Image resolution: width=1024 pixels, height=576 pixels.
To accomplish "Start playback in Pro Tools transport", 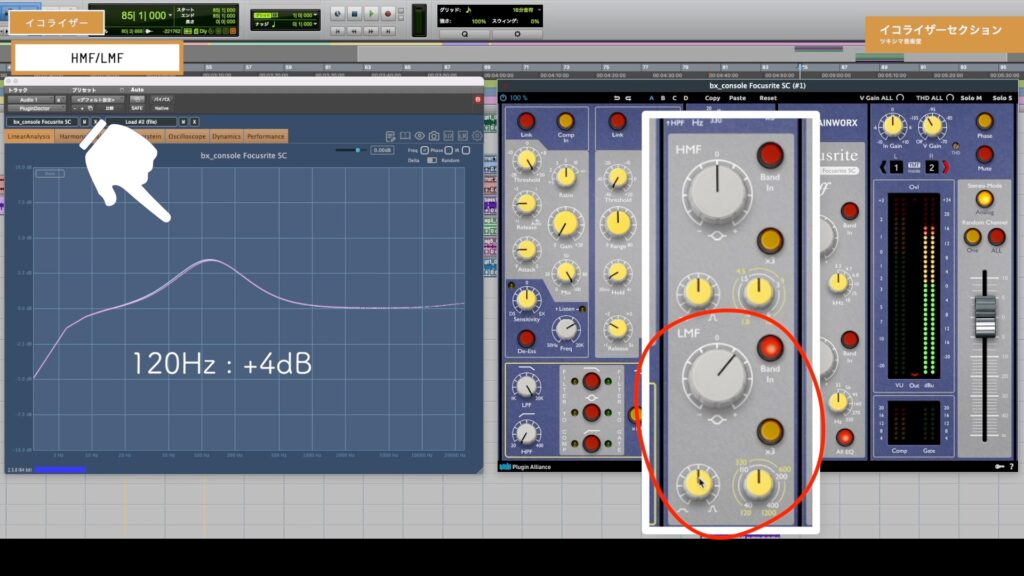I will click(x=371, y=14).
